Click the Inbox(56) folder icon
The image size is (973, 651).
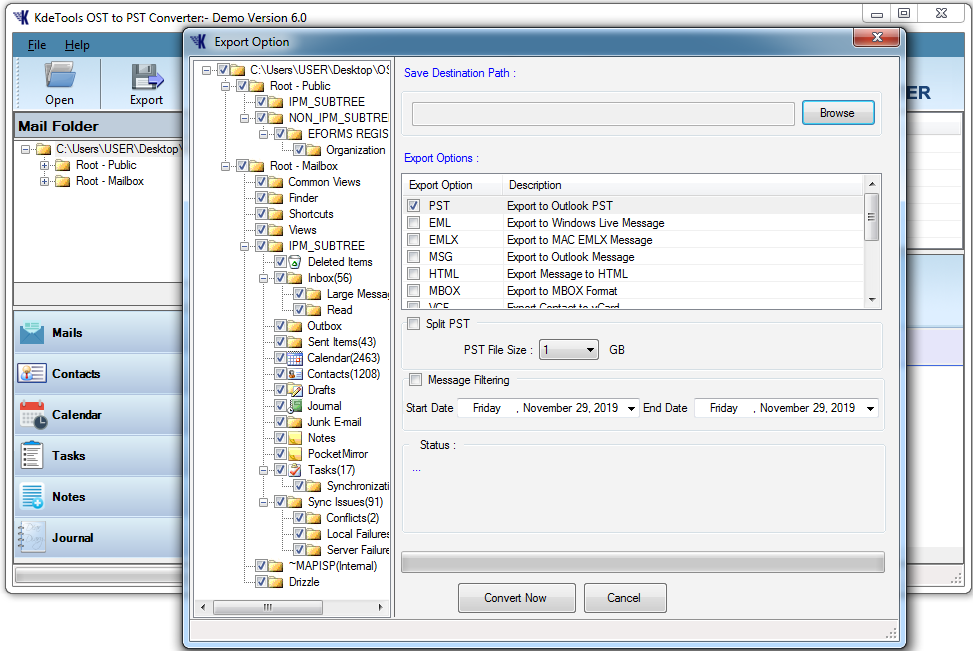pyautogui.click(x=295, y=278)
